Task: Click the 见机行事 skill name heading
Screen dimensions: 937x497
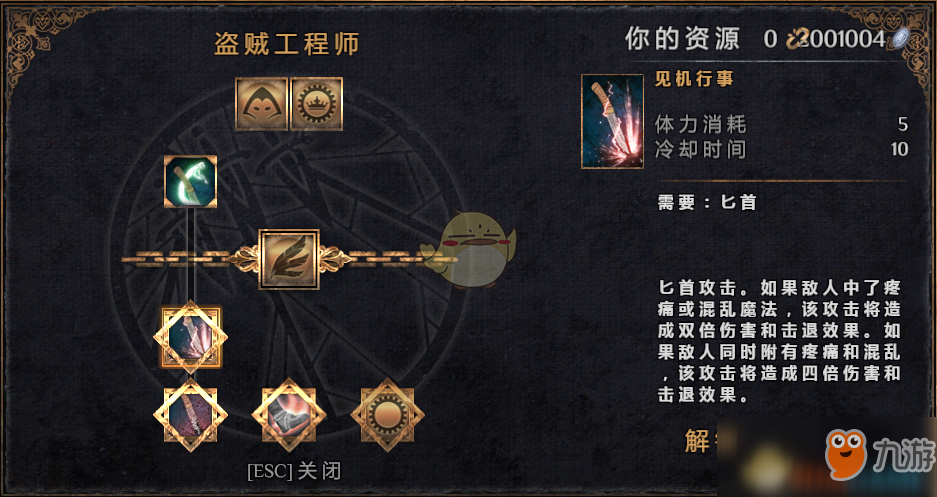Action: (694, 78)
